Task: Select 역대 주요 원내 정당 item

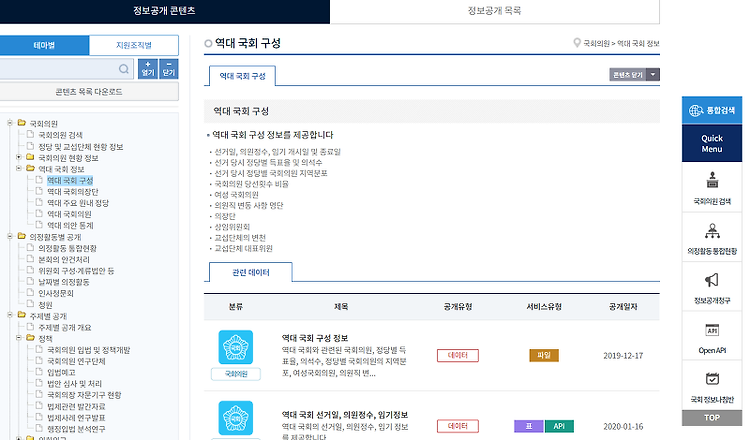Action: coord(78,203)
